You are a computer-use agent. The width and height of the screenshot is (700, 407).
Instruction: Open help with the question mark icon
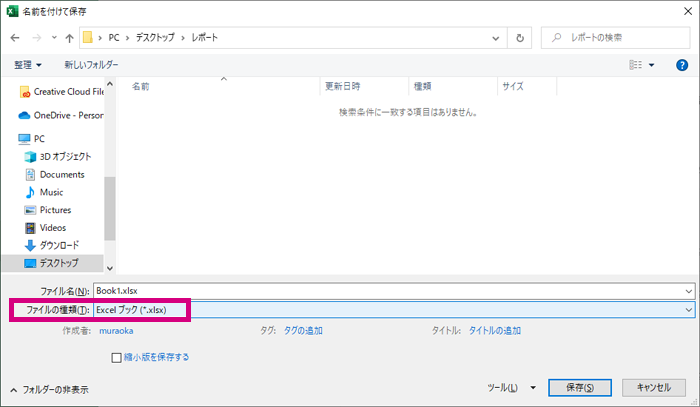(x=682, y=65)
